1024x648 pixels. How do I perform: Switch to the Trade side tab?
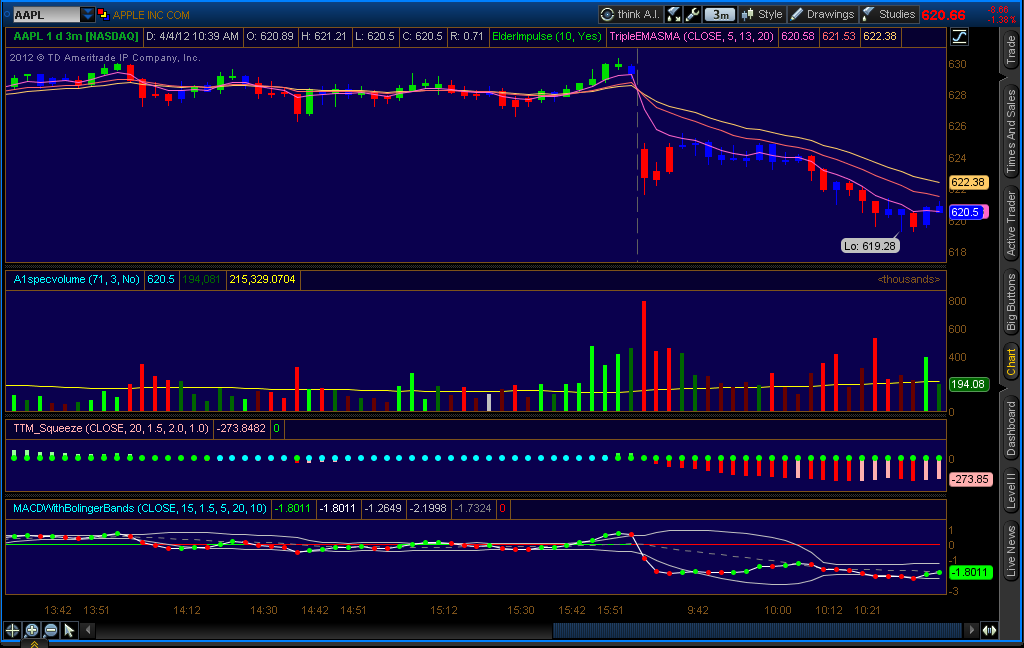pos(1011,50)
